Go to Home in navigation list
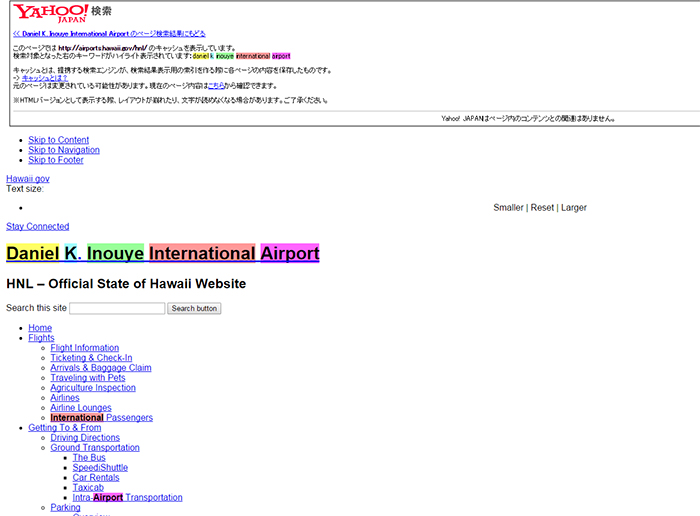 tap(40, 328)
